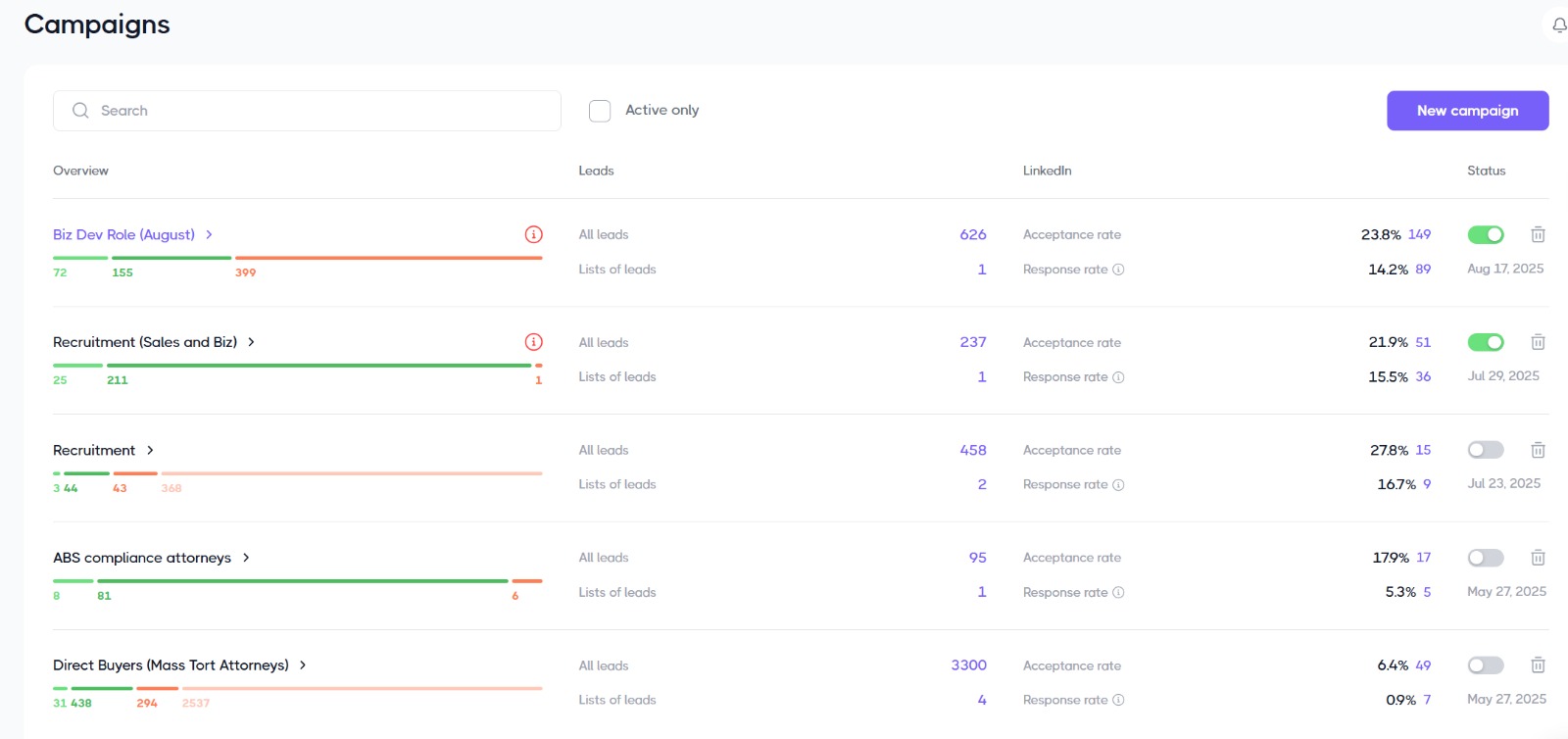
Task: Click Response rate info icon in Biz Dev row
Action: pyautogui.click(x=1118, y=270)
